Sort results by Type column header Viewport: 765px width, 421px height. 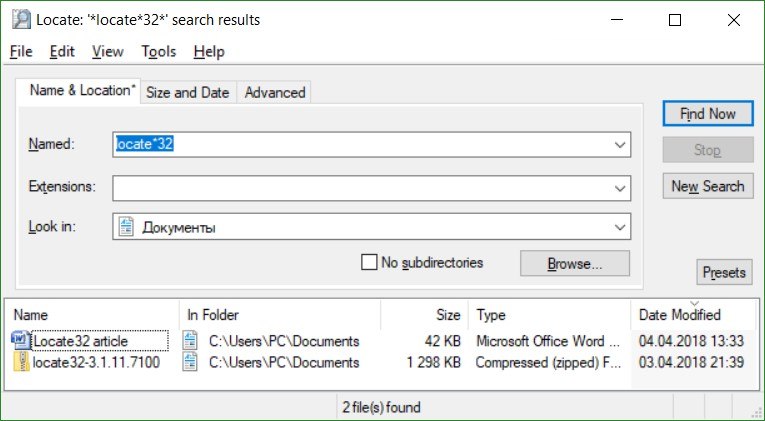click(549, 315)
